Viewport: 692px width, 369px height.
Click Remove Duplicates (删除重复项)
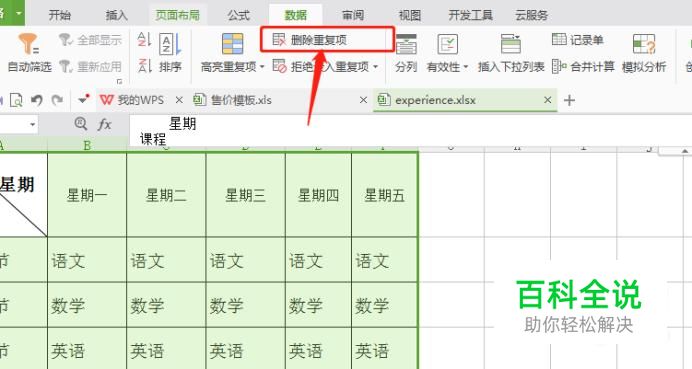tap(309, 40)
